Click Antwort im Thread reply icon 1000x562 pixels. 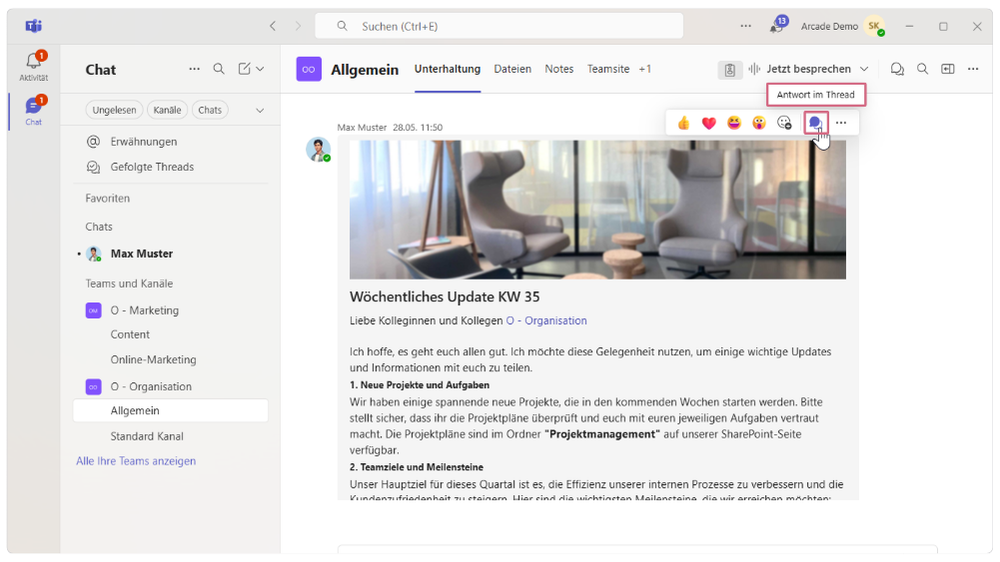coord(816,122)
